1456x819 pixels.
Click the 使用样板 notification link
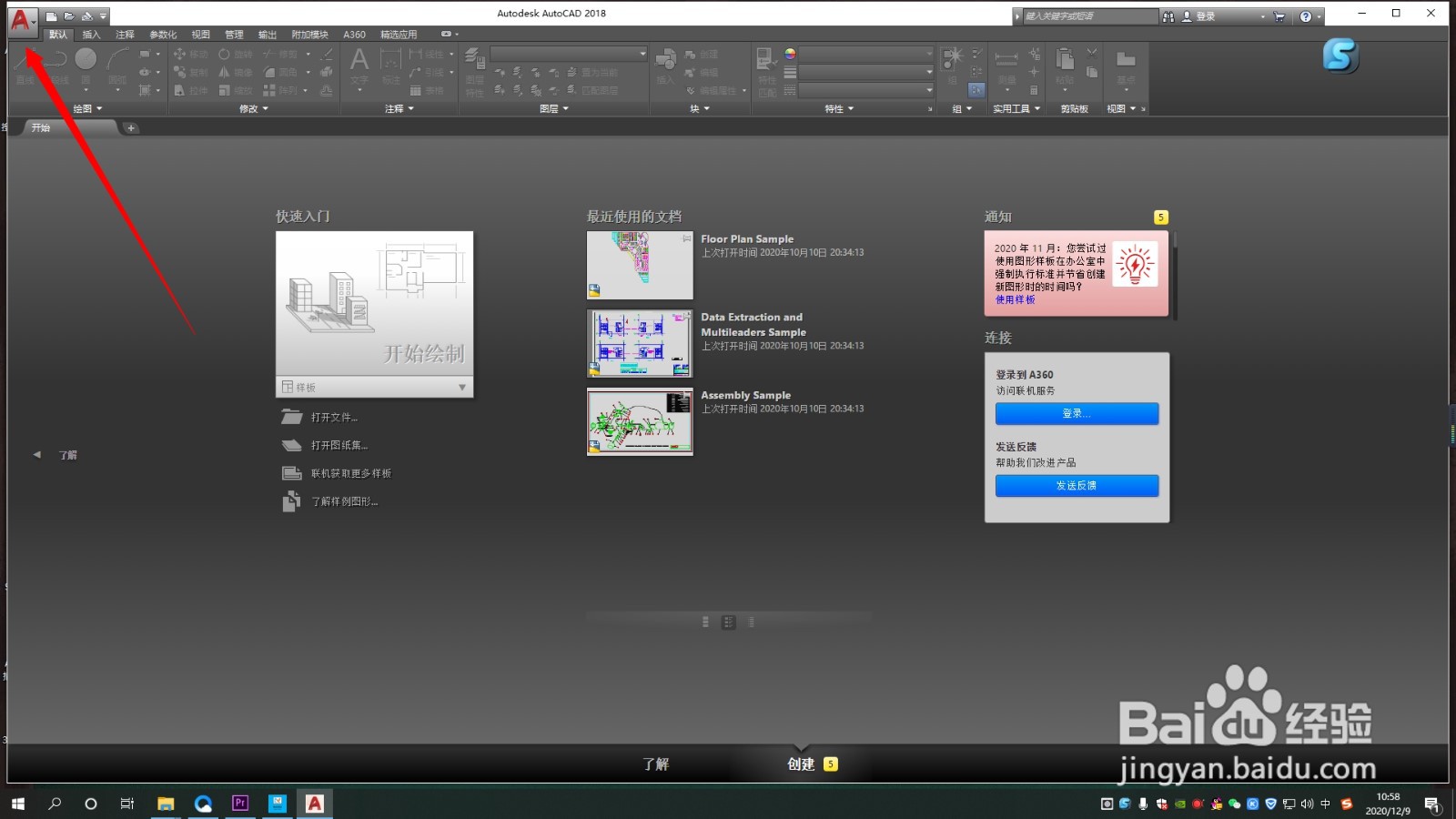[x=1015, y=299]
